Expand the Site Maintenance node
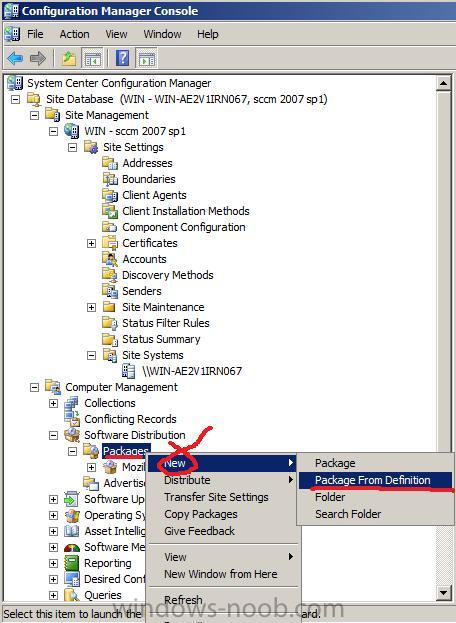 pos(91,307)
